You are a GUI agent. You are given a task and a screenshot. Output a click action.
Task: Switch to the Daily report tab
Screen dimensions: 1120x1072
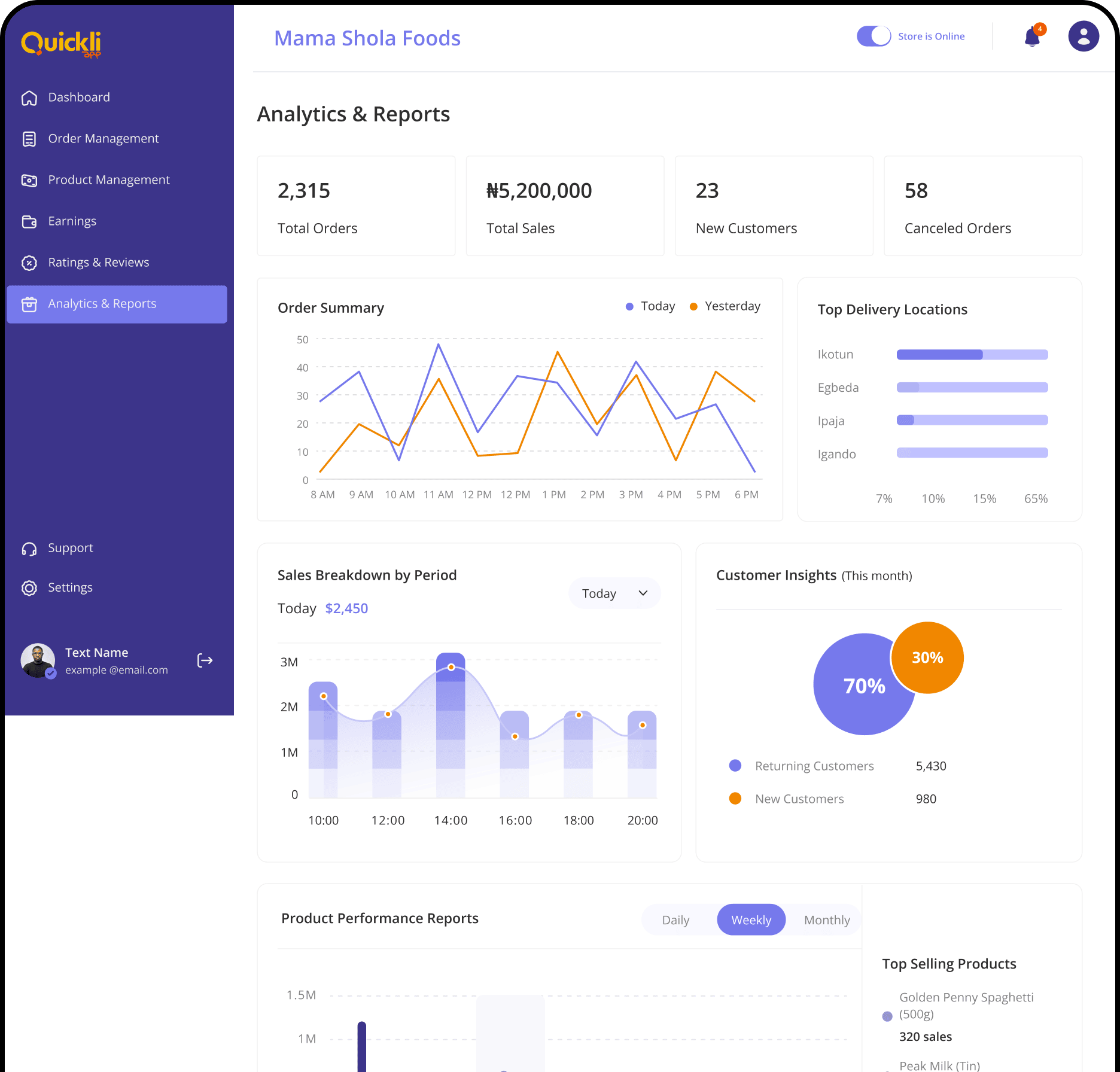pos(675,920)
